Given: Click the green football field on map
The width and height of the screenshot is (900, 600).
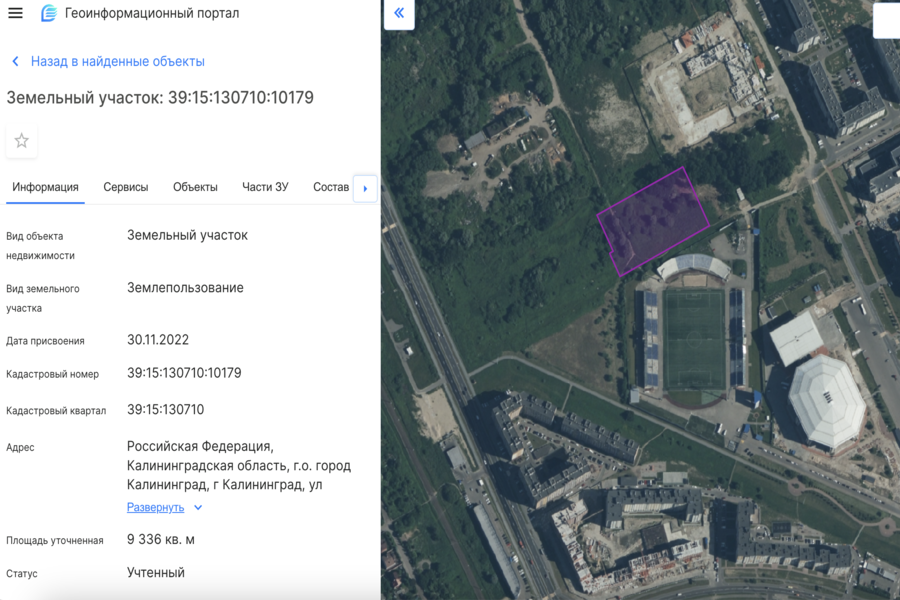Looking at the screenshot, I should (x=694, y=339).
